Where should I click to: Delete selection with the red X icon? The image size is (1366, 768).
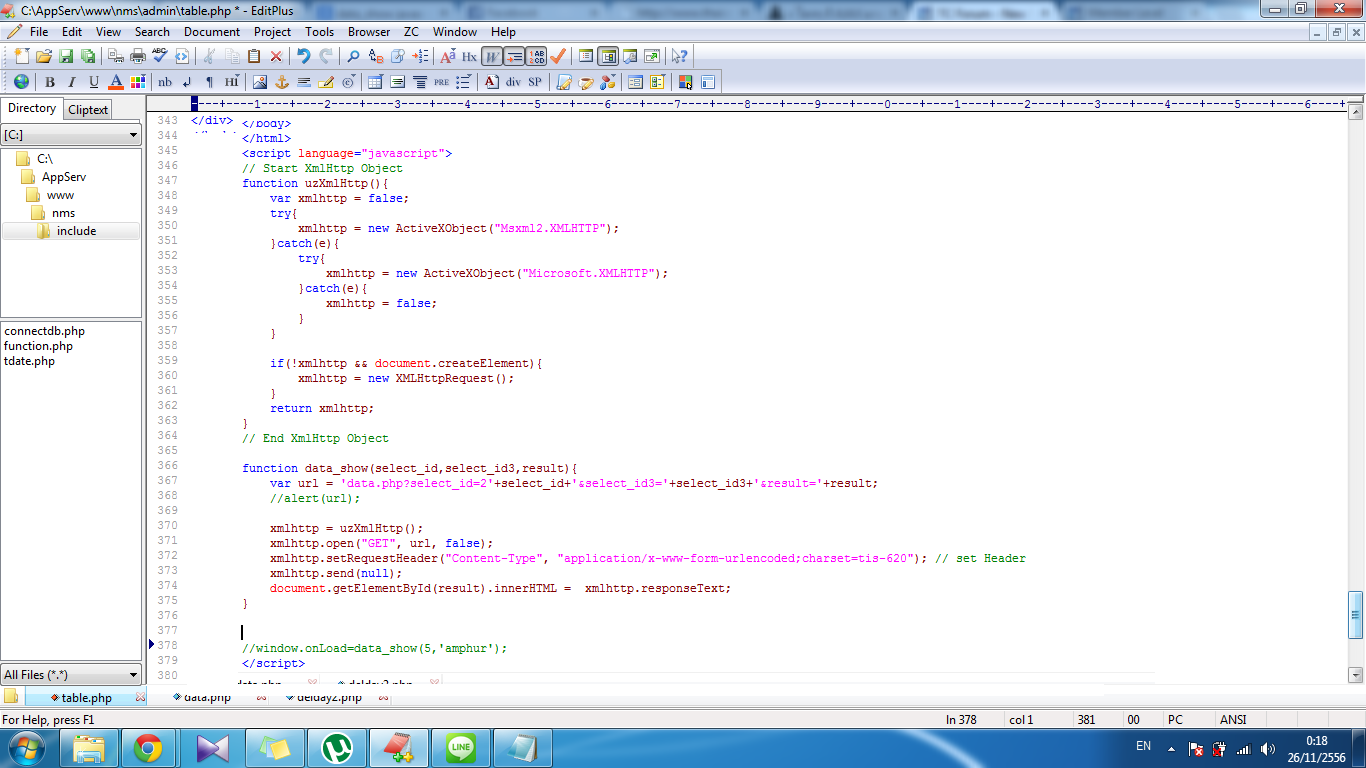(x=276, y=56)
